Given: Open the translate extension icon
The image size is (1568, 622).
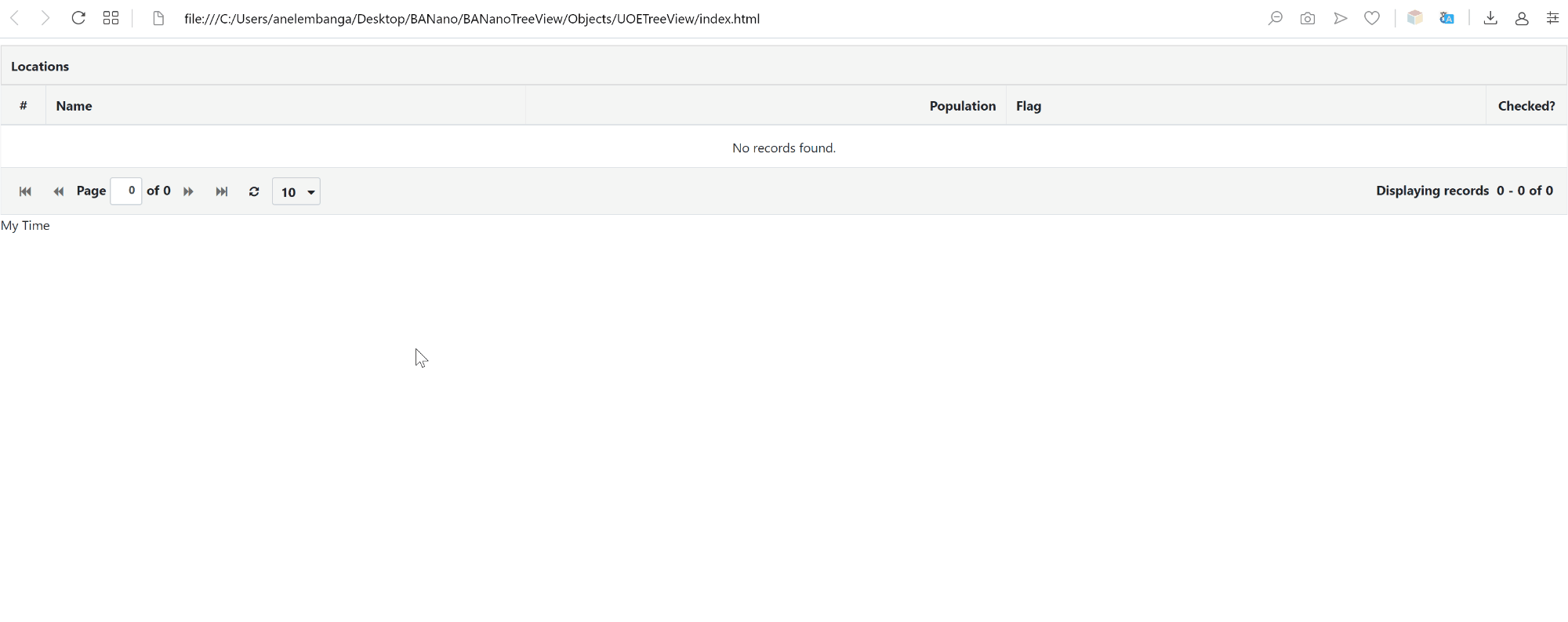Looking at the screenshot, I should pos(1447,18).
